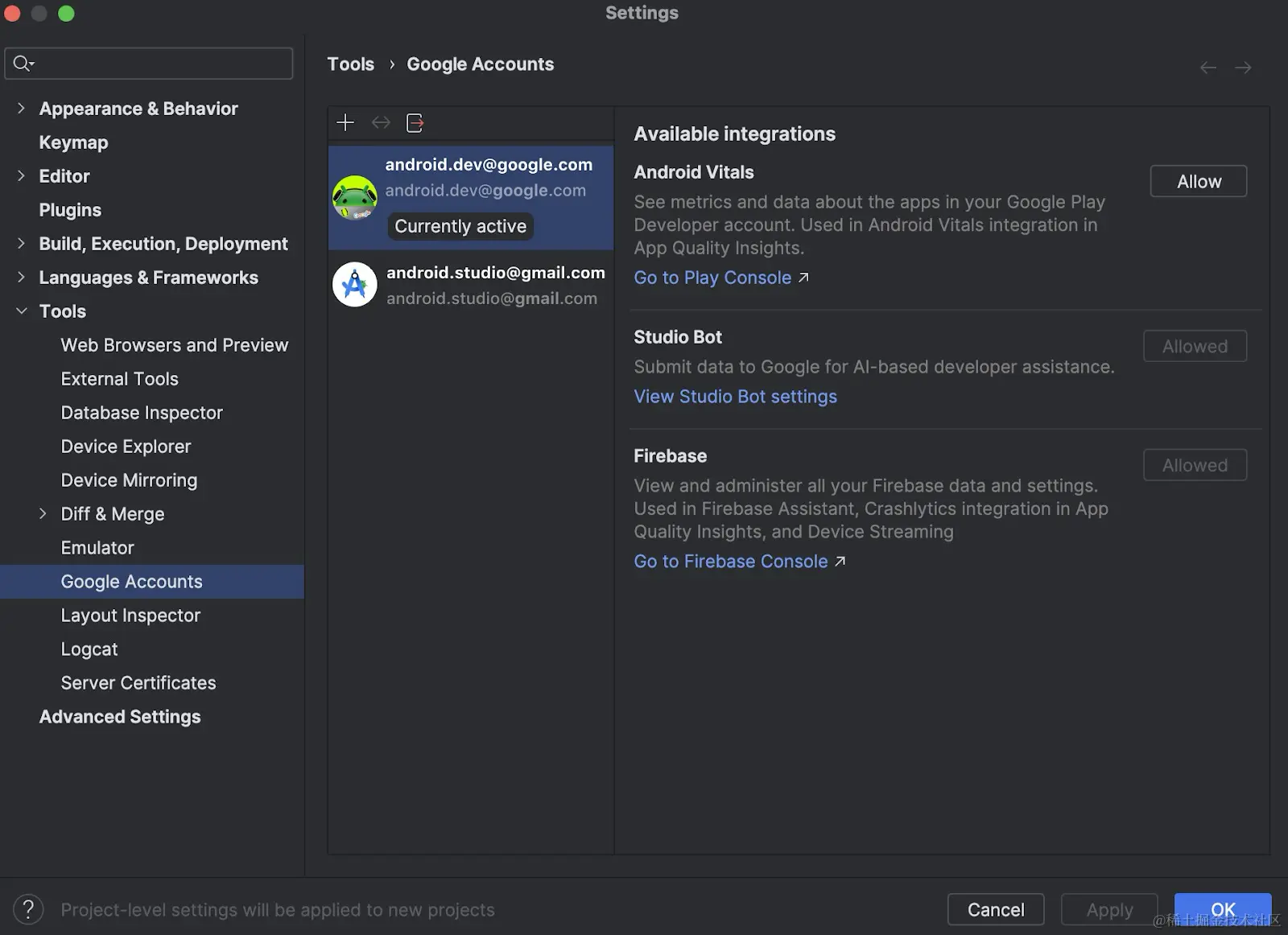
Task: Click the Play Console external-link arrow
Action: 803,278
